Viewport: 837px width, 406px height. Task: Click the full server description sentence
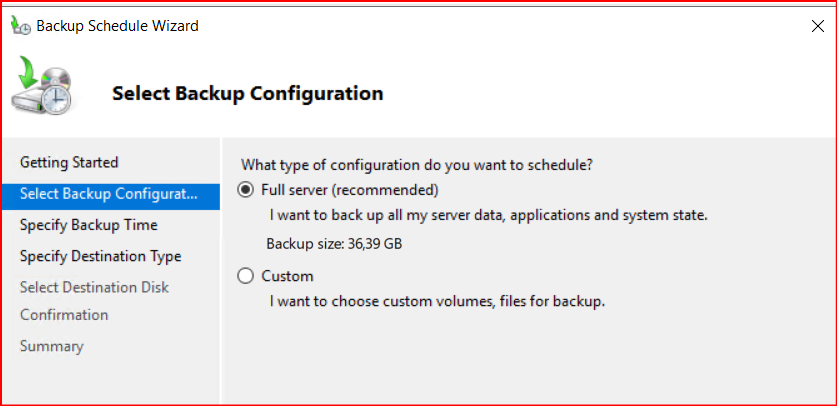[489, 214]
